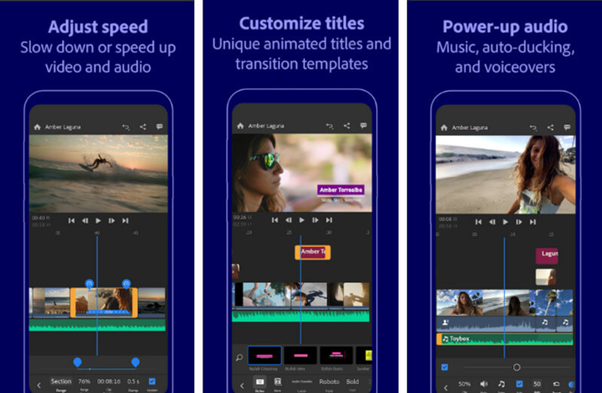Skip to start in Adjust speed phone
The image size is (602, 393).
tap(71, 221)
